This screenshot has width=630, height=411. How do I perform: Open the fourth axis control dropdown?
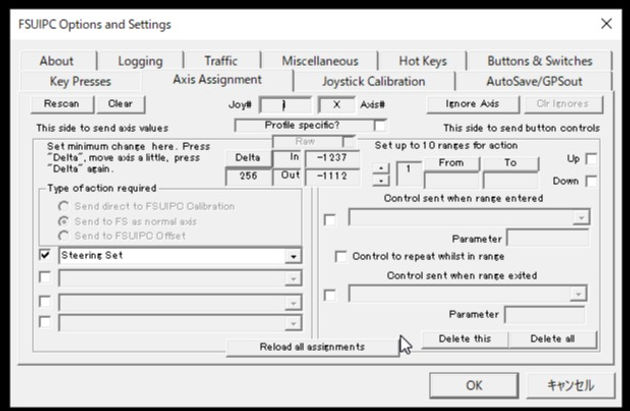pos(293,323)
